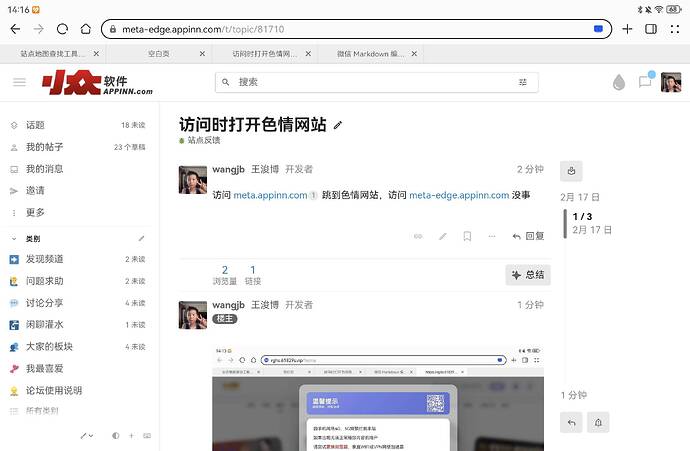The width and height of the screenshot is (690, 451).
Task: Open 我的帖子 in the sidebar
Action: click(77, 147)
